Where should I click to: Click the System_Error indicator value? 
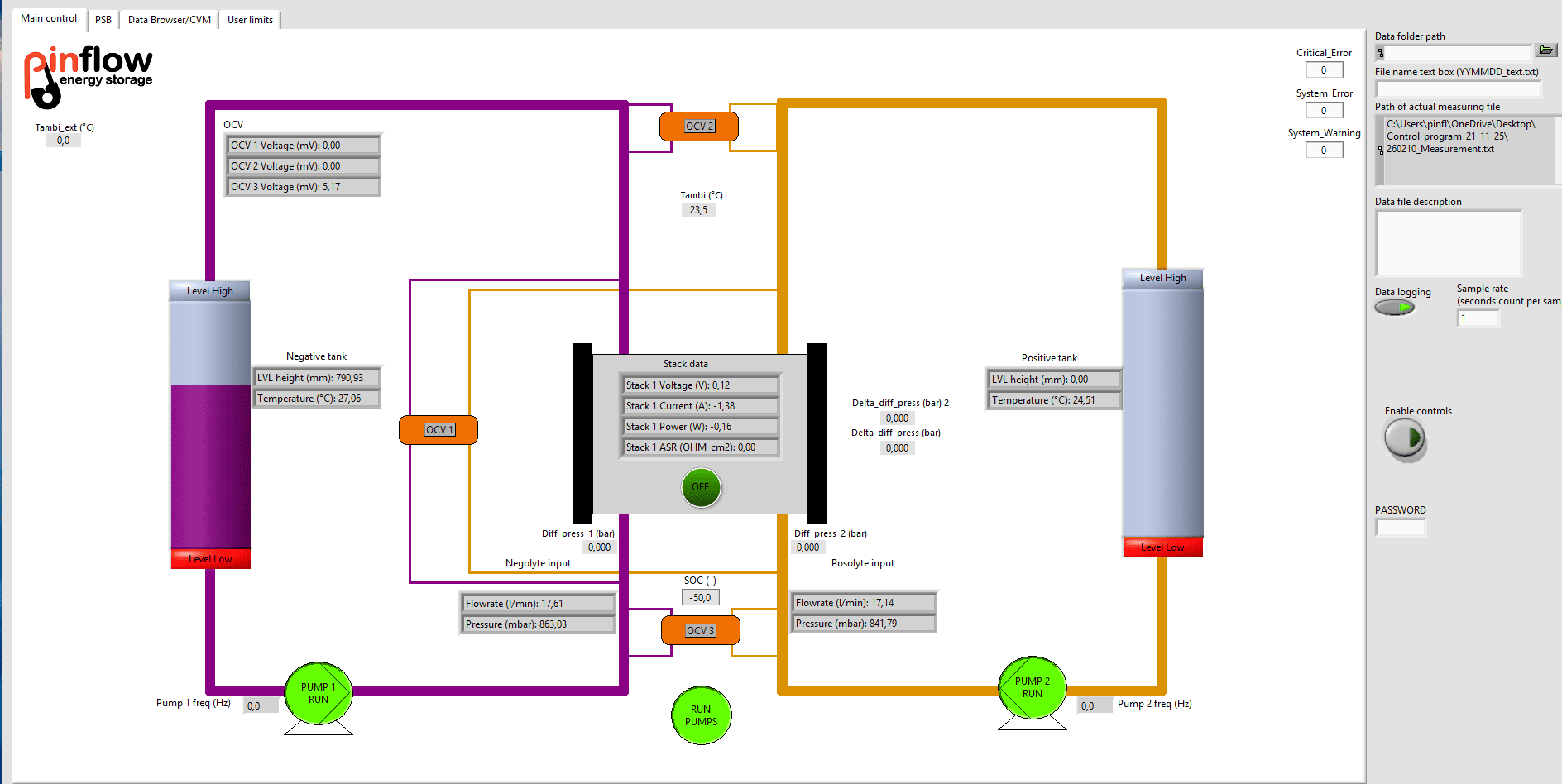pos(1324,111)
